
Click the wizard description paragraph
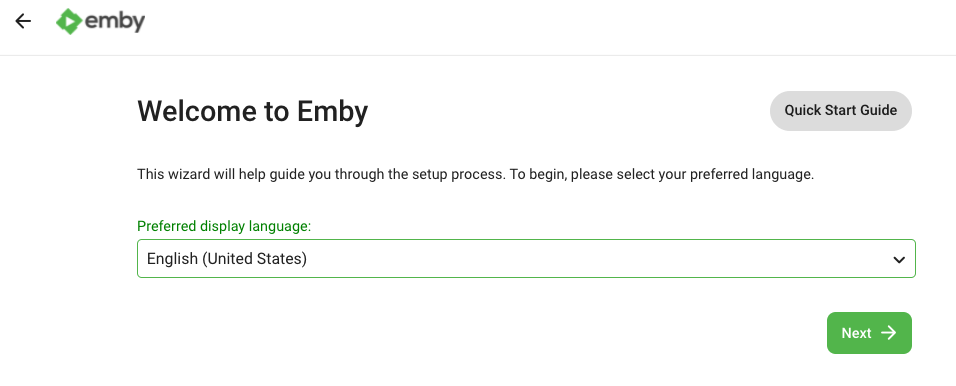tap(476, 174)
